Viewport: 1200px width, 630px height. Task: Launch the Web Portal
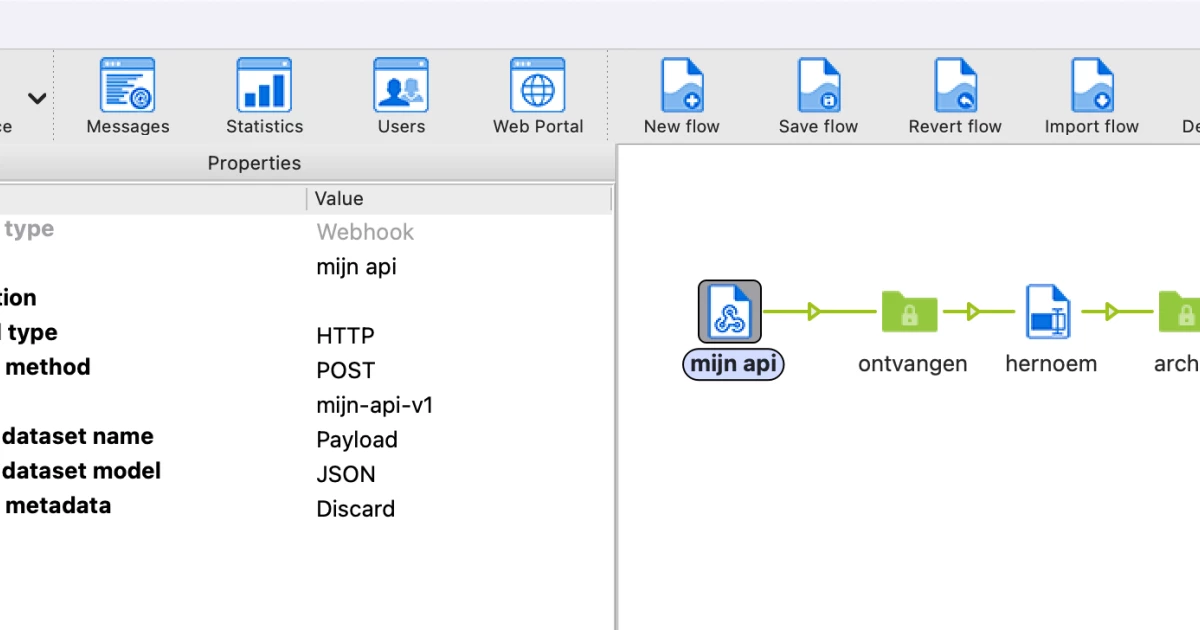point(537,95)
